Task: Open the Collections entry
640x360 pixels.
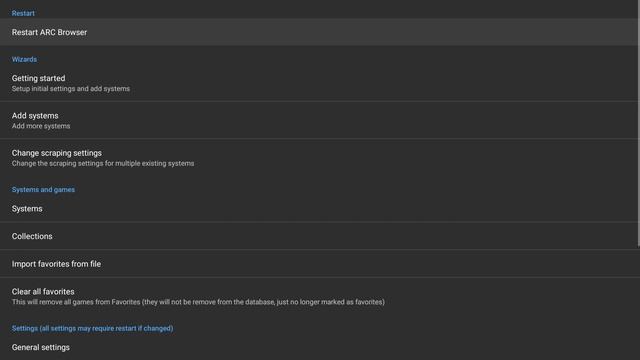Action: coord(319,236)
